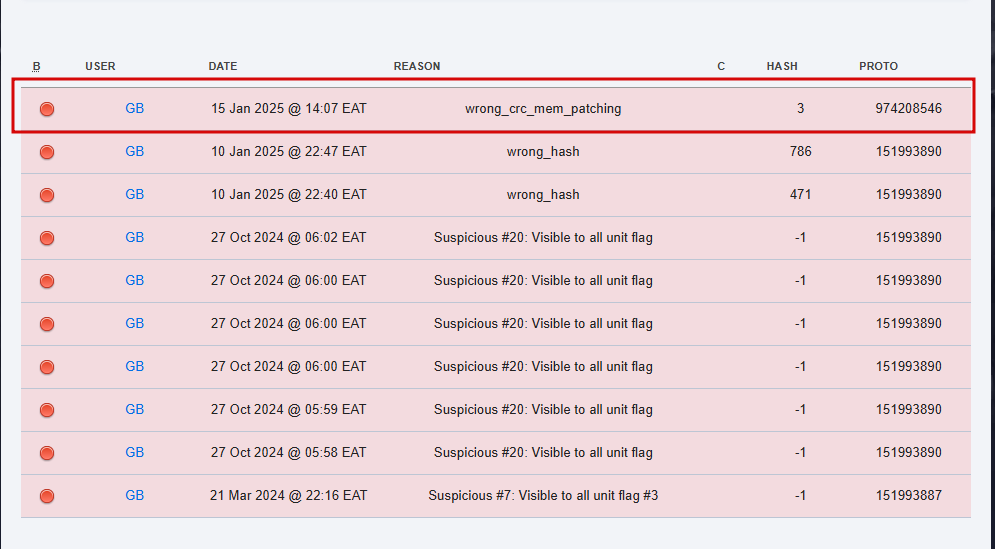Click the red dot on the 05:58 row
The image size is (995, 549).
(x=47, y=453)
